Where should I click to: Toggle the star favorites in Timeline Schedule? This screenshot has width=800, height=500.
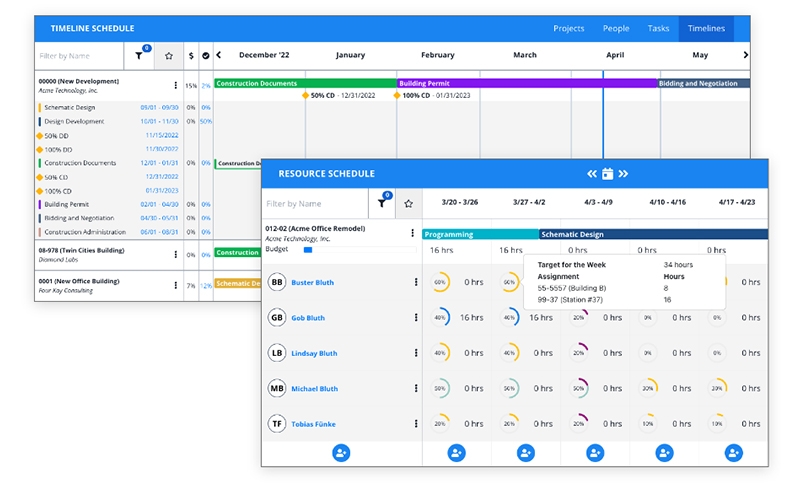click(168, 56)
